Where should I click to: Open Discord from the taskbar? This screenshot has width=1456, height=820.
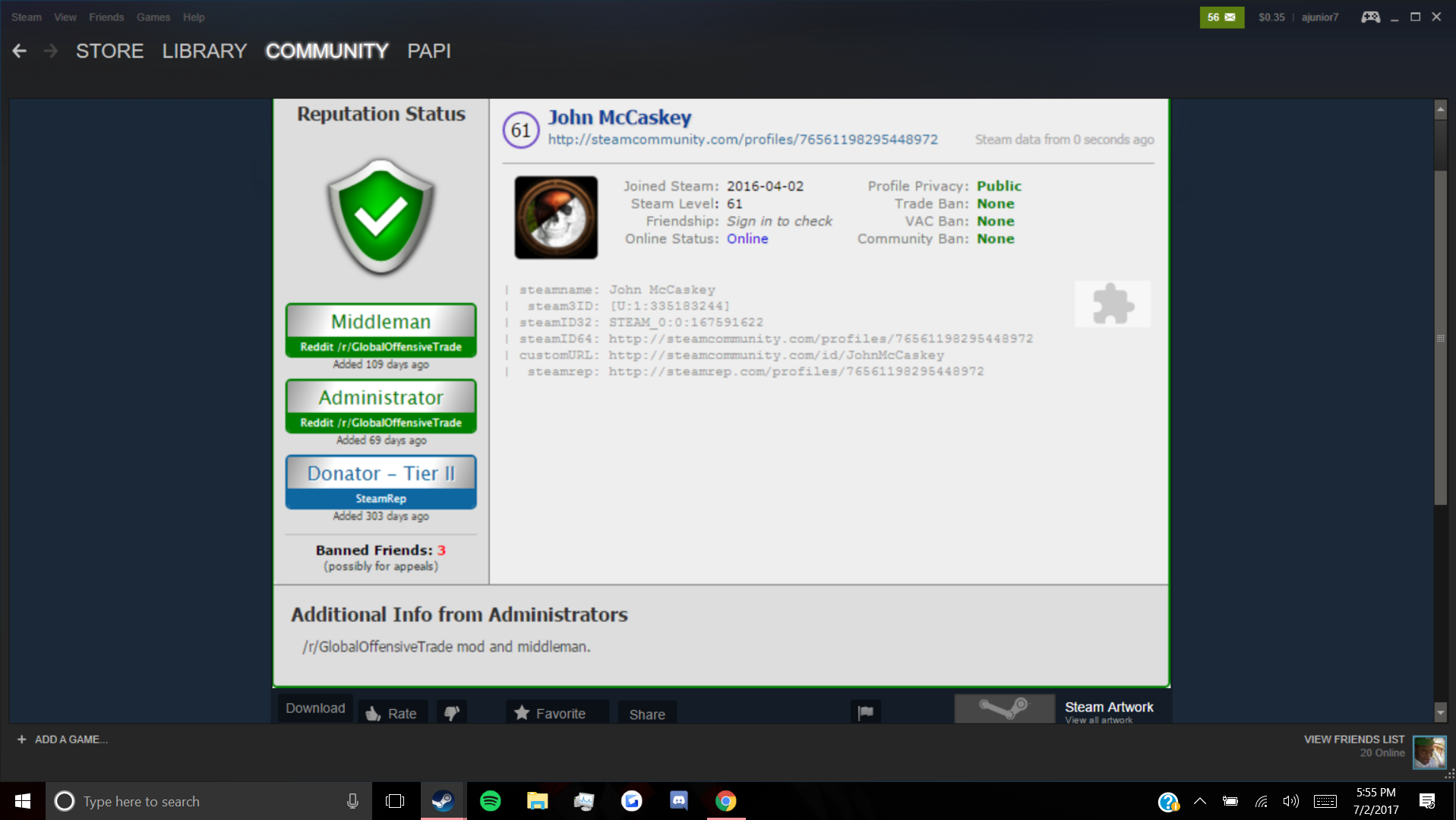(x=679, y=801)
